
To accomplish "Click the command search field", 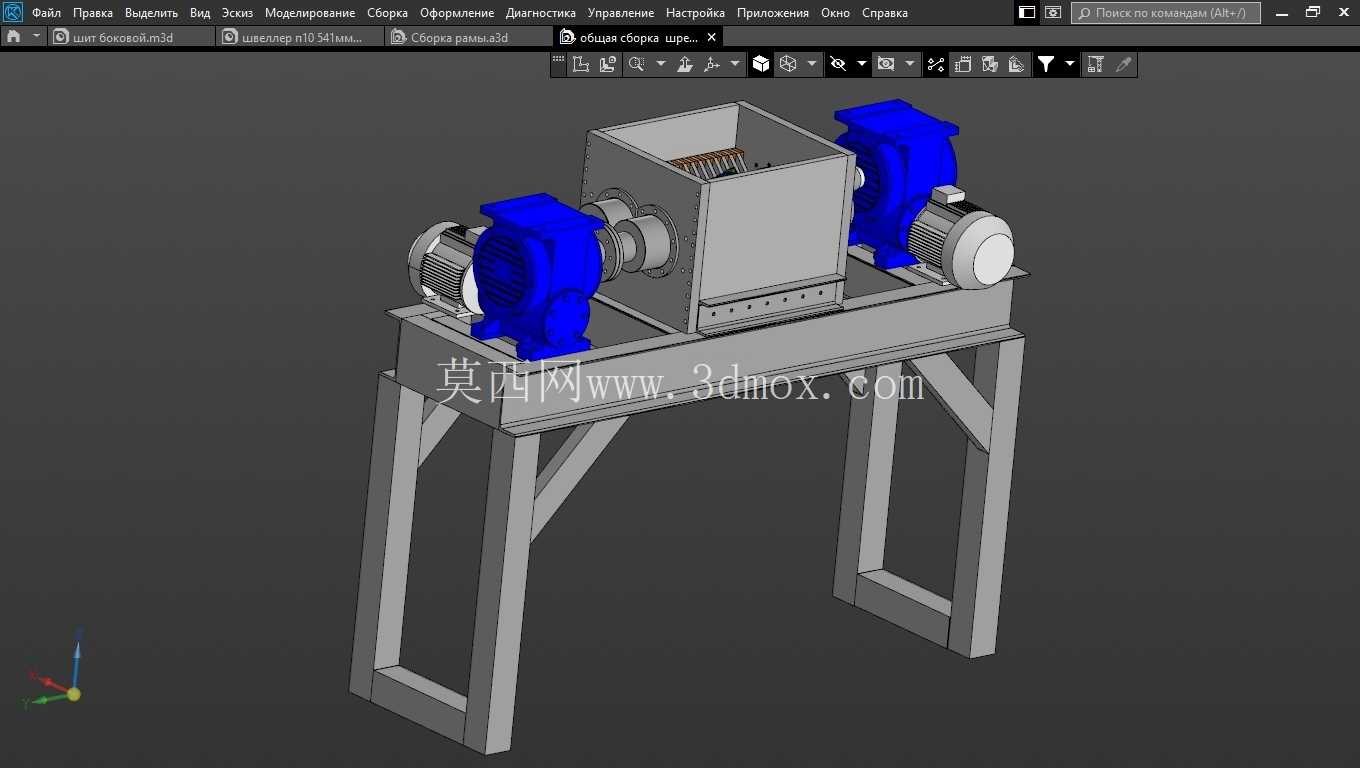I will 1166,13.
